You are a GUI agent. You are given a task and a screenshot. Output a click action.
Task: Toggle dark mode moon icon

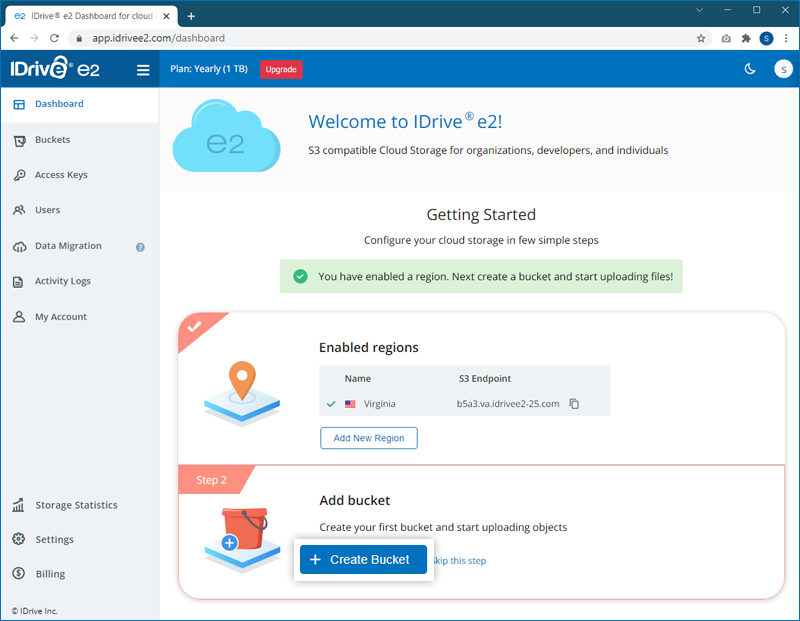pos(750,69)
